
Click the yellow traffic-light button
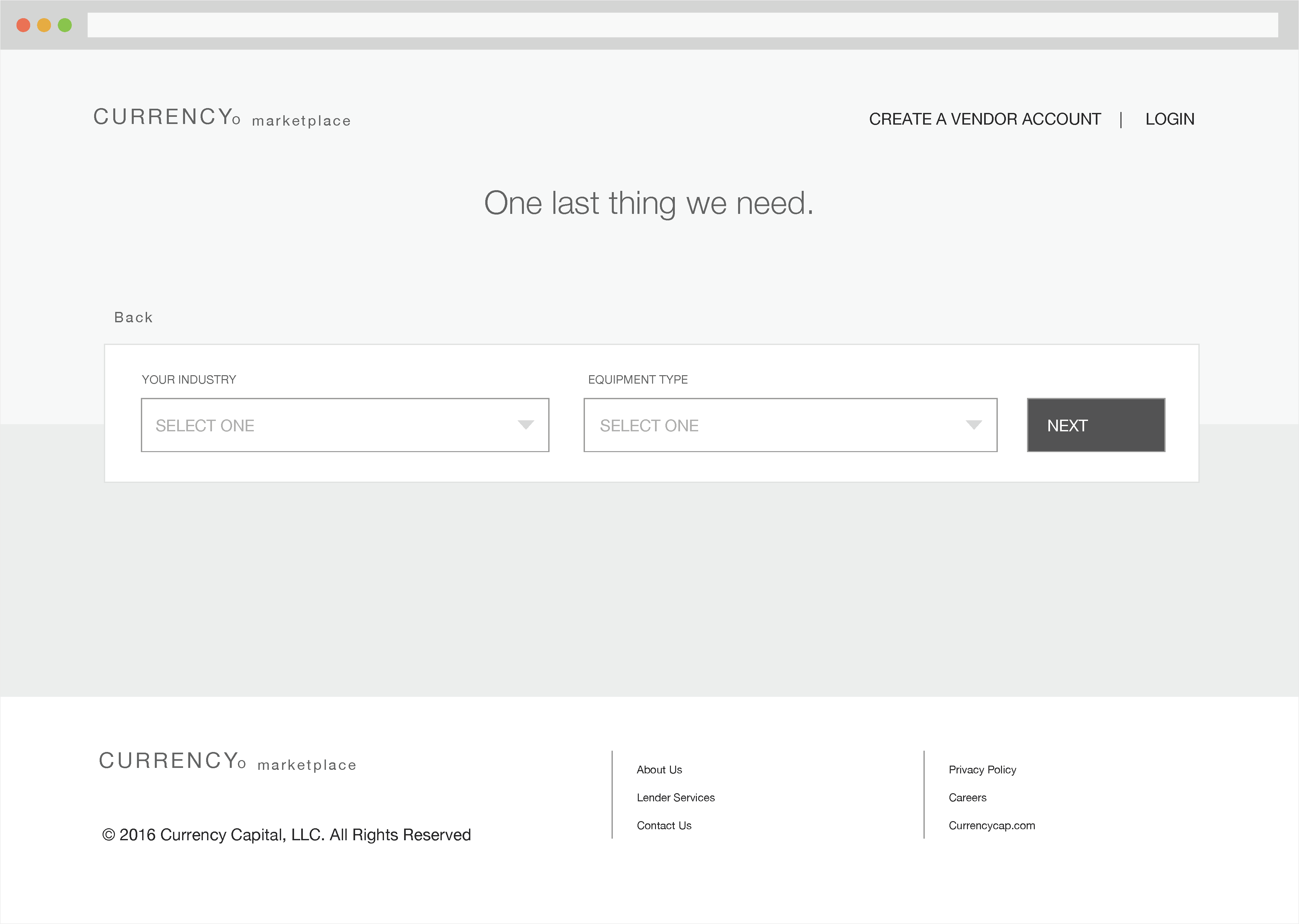click(44, 25)
